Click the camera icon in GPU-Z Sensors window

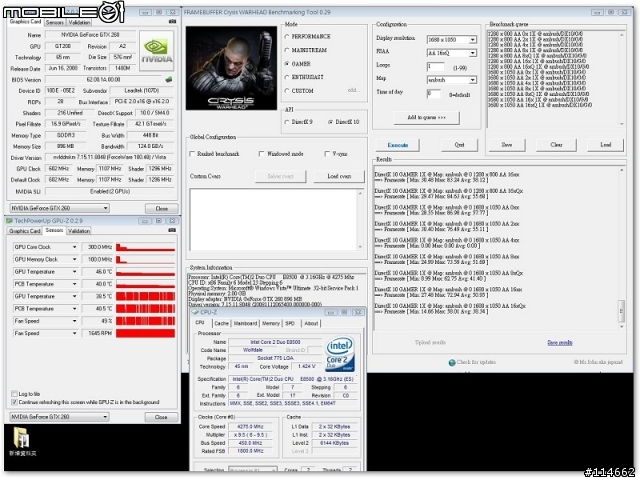click(172, 230)
